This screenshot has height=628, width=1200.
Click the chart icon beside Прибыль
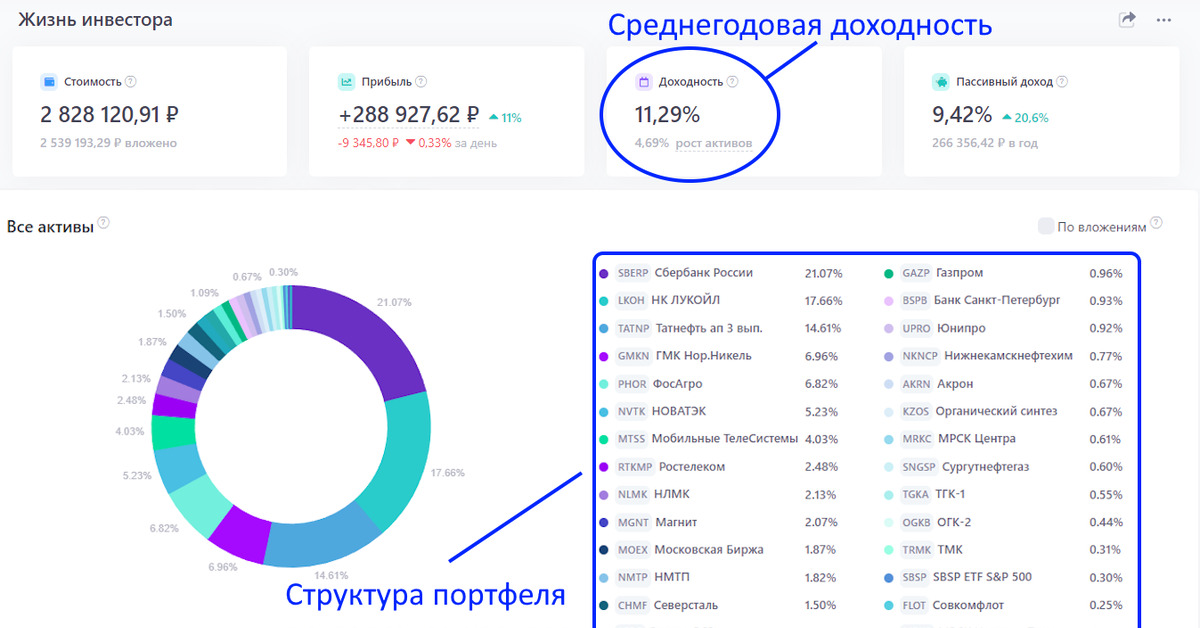click(x=346, y=82)
